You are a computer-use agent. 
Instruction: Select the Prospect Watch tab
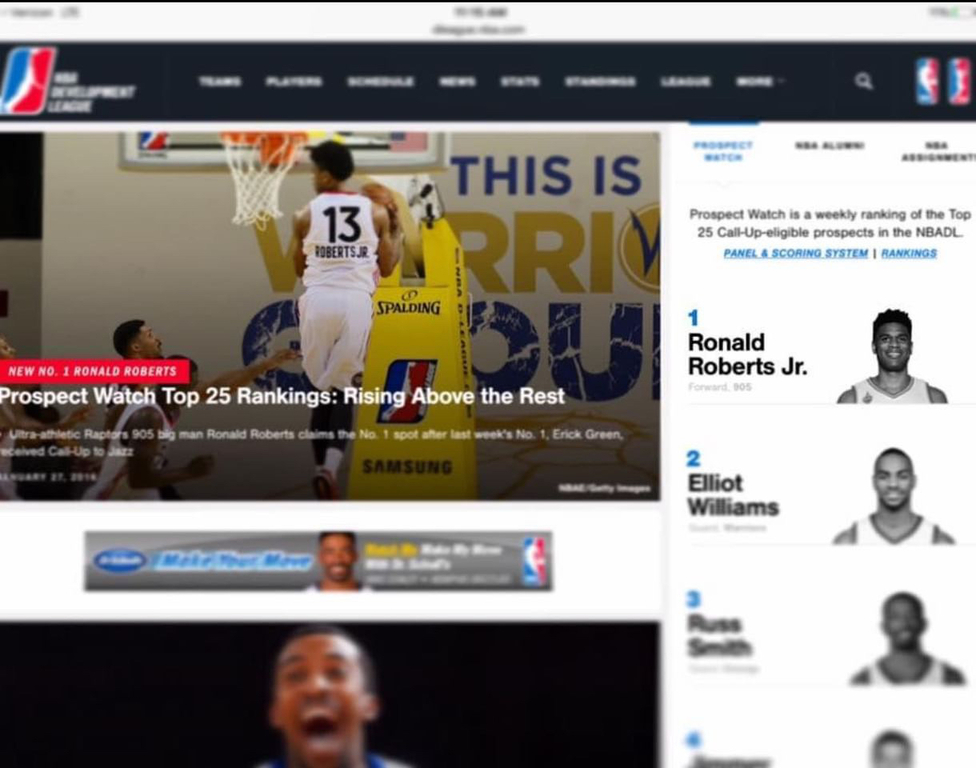[723, 151]
